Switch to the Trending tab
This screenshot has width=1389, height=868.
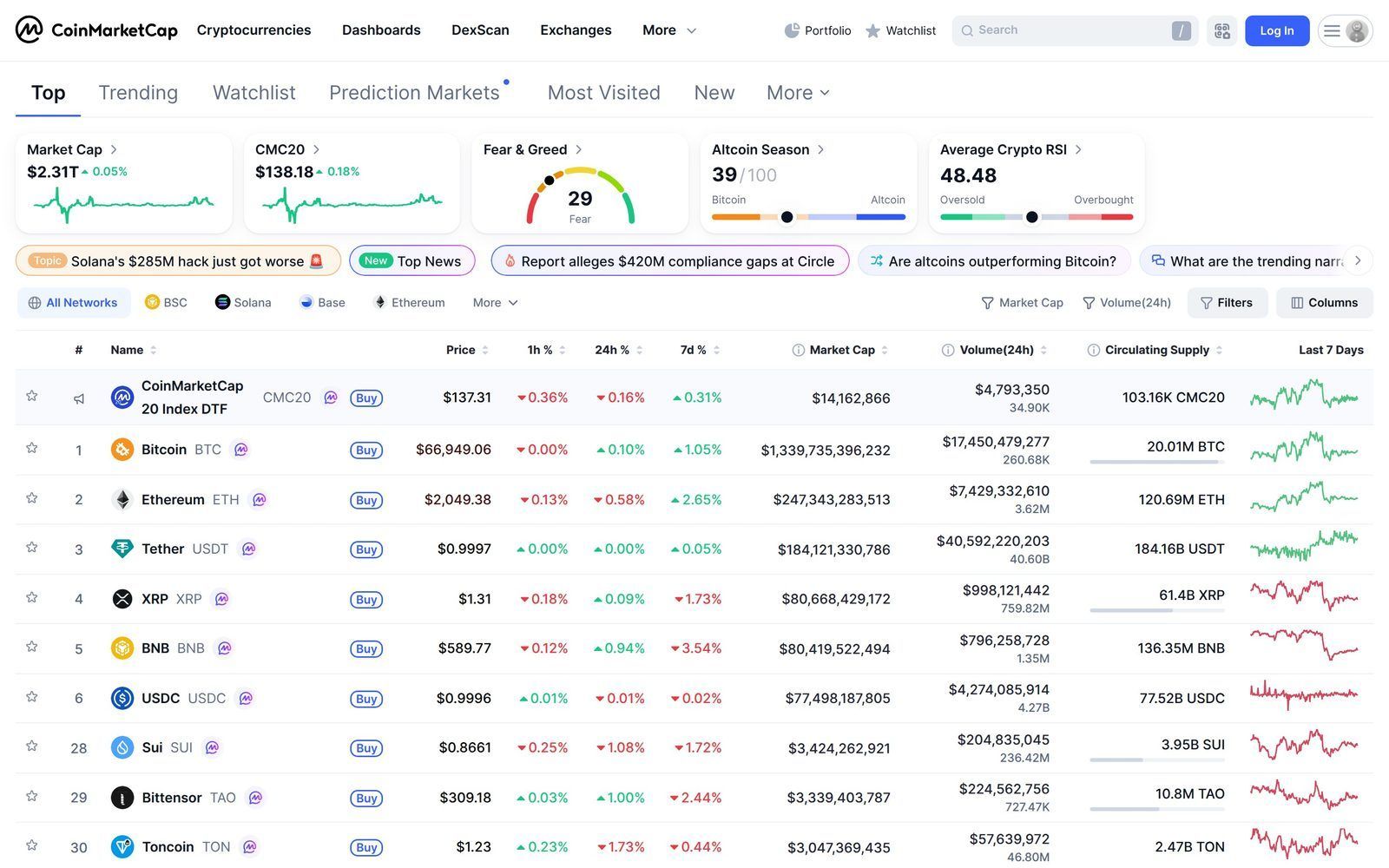pos(138,93)
